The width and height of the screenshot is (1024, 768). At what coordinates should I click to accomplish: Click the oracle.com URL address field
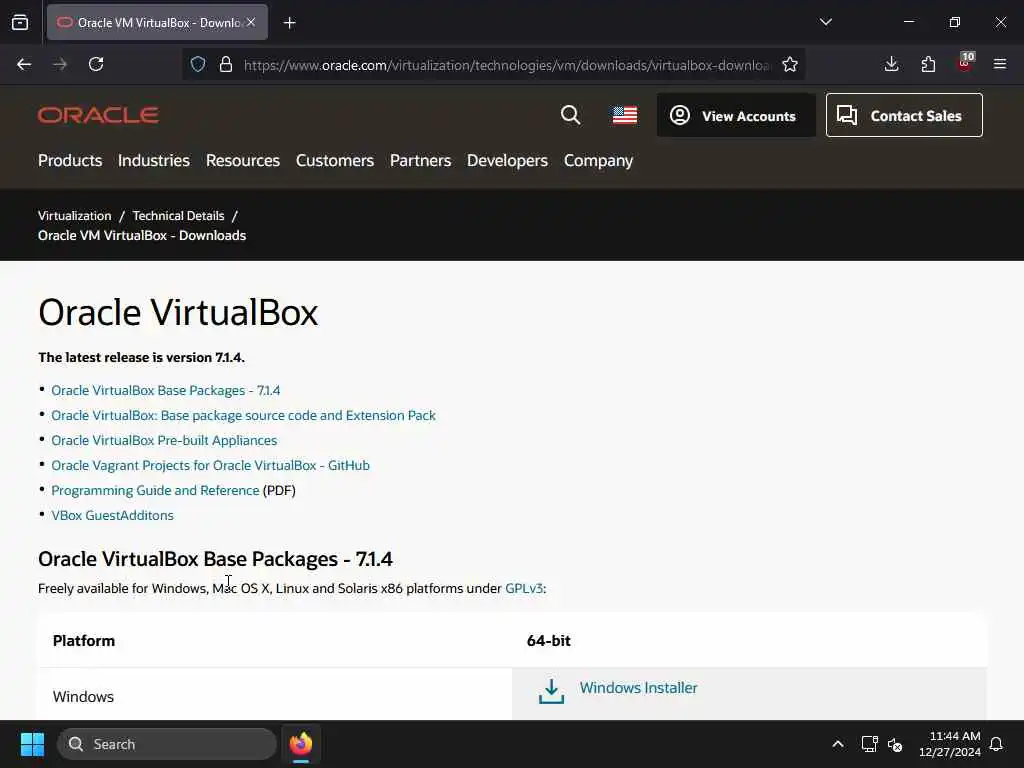point(507,65)
